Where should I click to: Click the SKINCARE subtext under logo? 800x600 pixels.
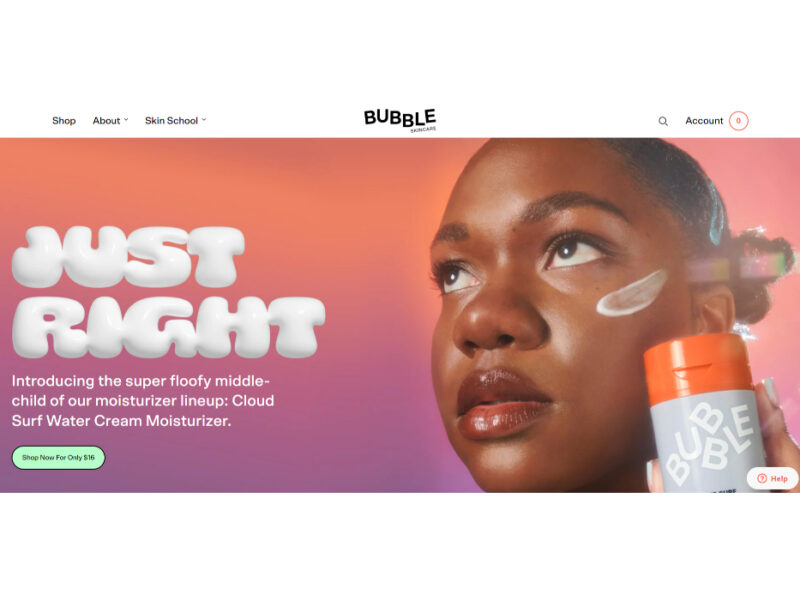pos(423,130)
